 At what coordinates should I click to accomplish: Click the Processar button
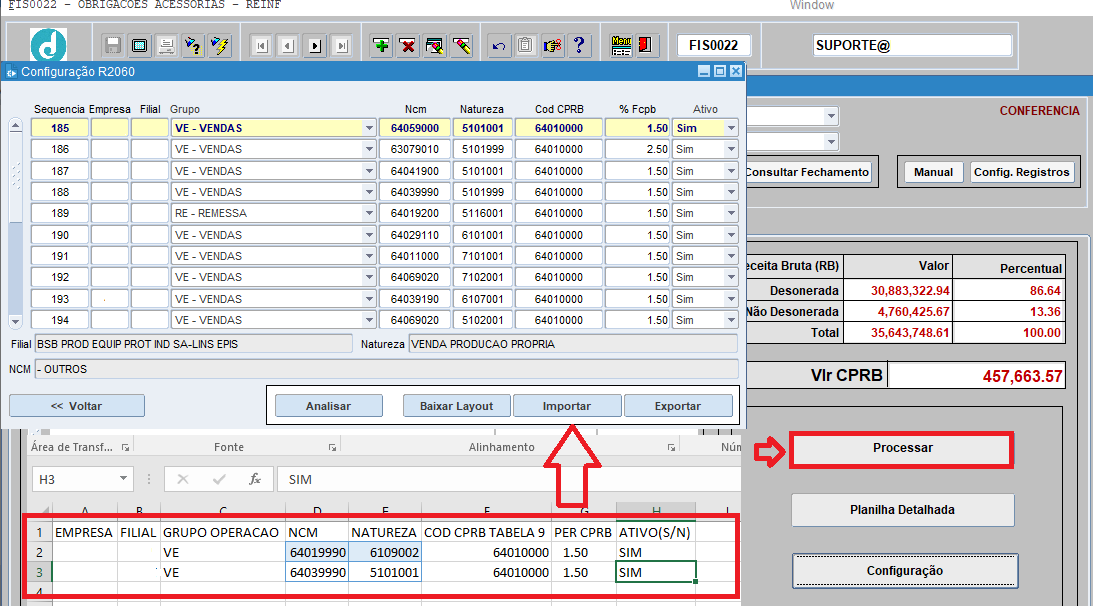pyautogui.click(x=902, y=448)
